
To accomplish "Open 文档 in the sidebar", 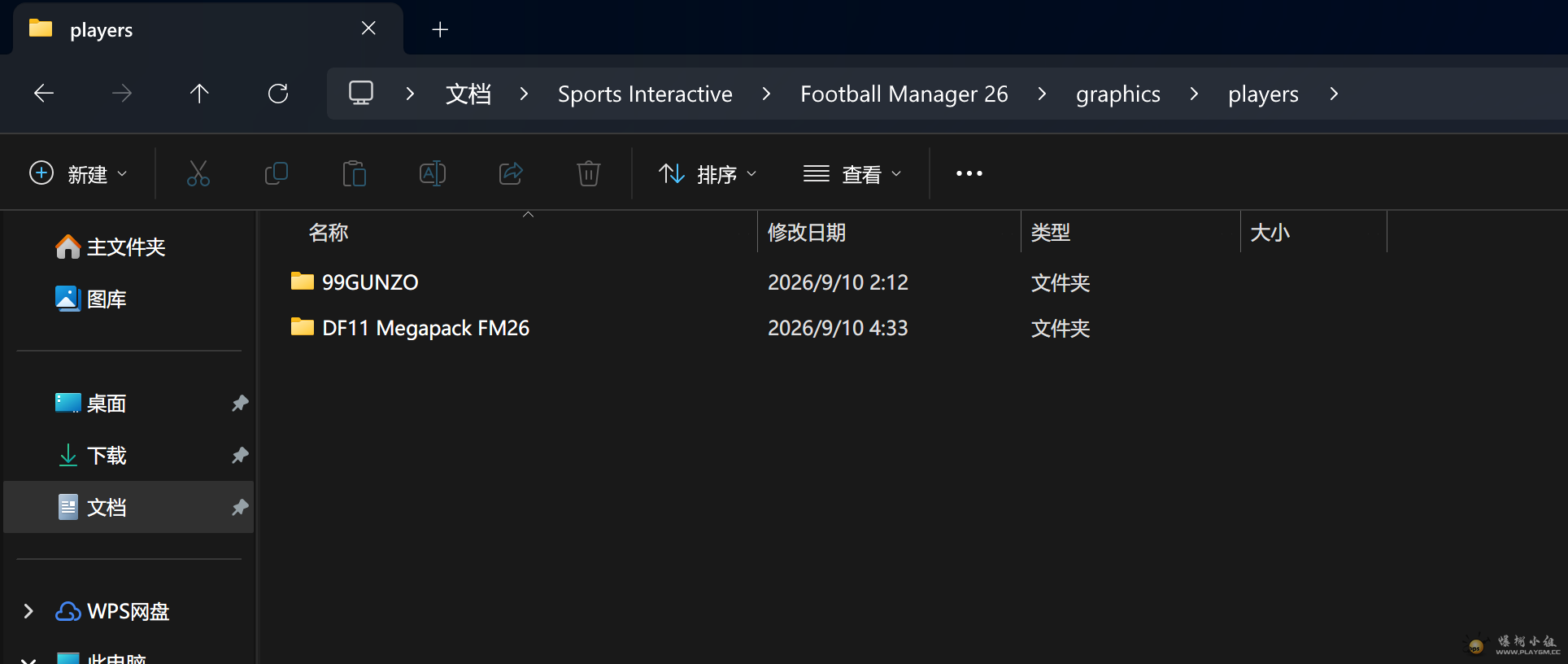I will pos(128,507).
